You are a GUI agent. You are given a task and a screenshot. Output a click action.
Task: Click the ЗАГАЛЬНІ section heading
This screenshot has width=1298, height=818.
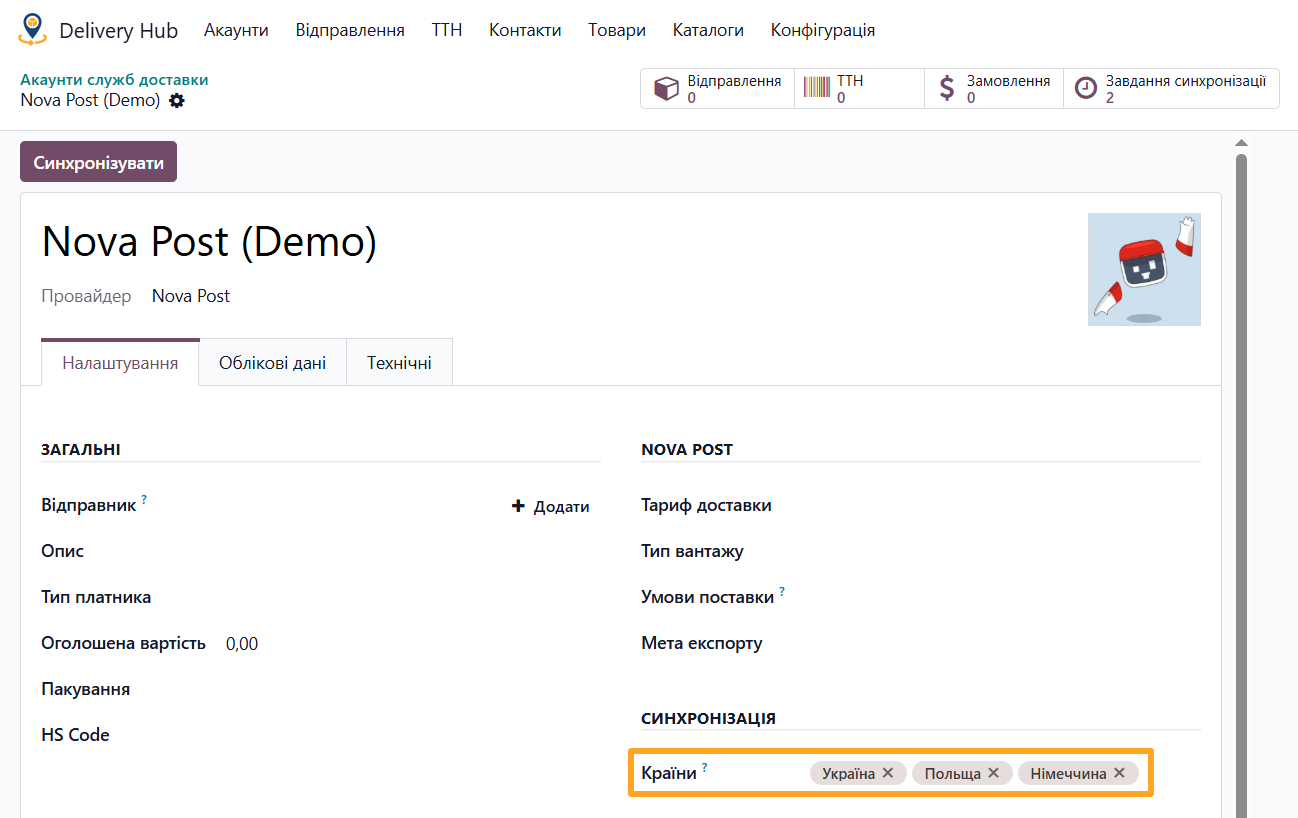pyautogui.click(x=81, y=450)
